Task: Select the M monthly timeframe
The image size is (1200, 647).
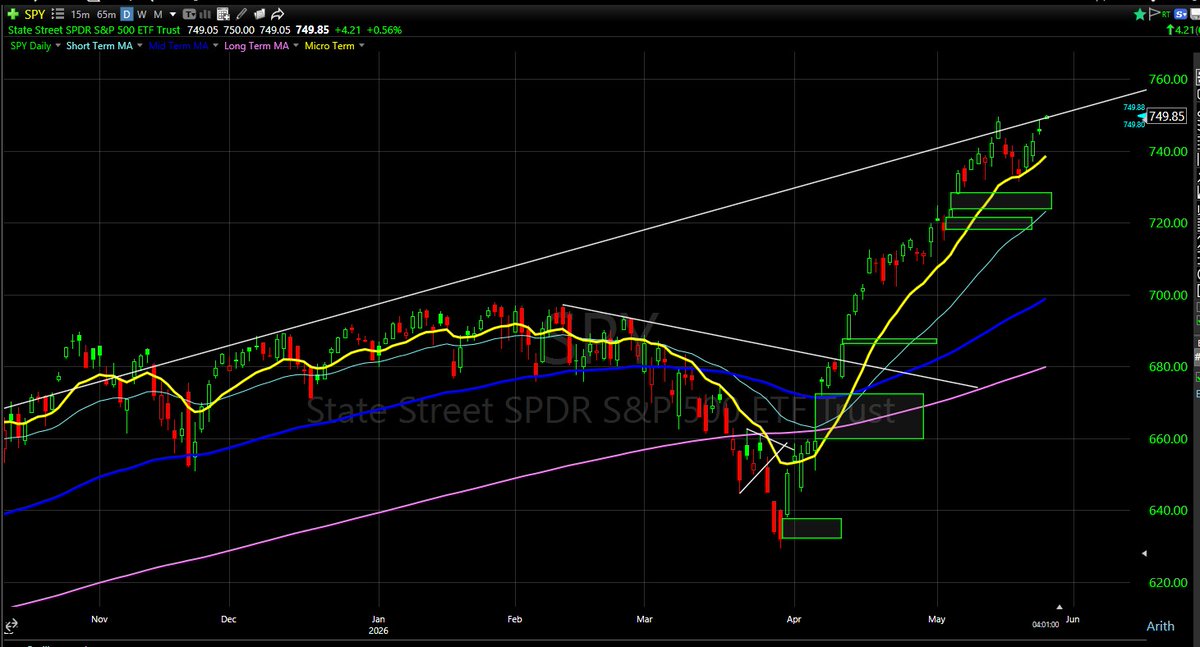Action: (x=158, y=15)
